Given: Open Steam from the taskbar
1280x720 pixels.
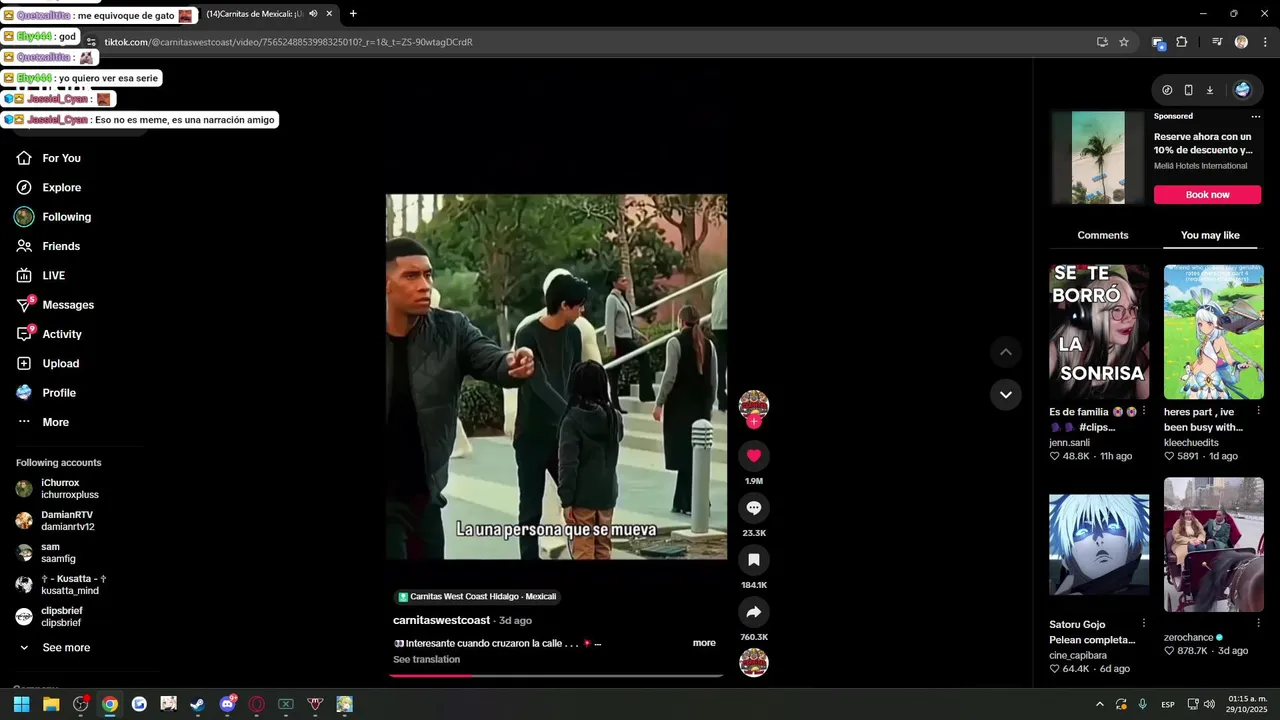Looking at the screenshot, I should pos(198,704).
